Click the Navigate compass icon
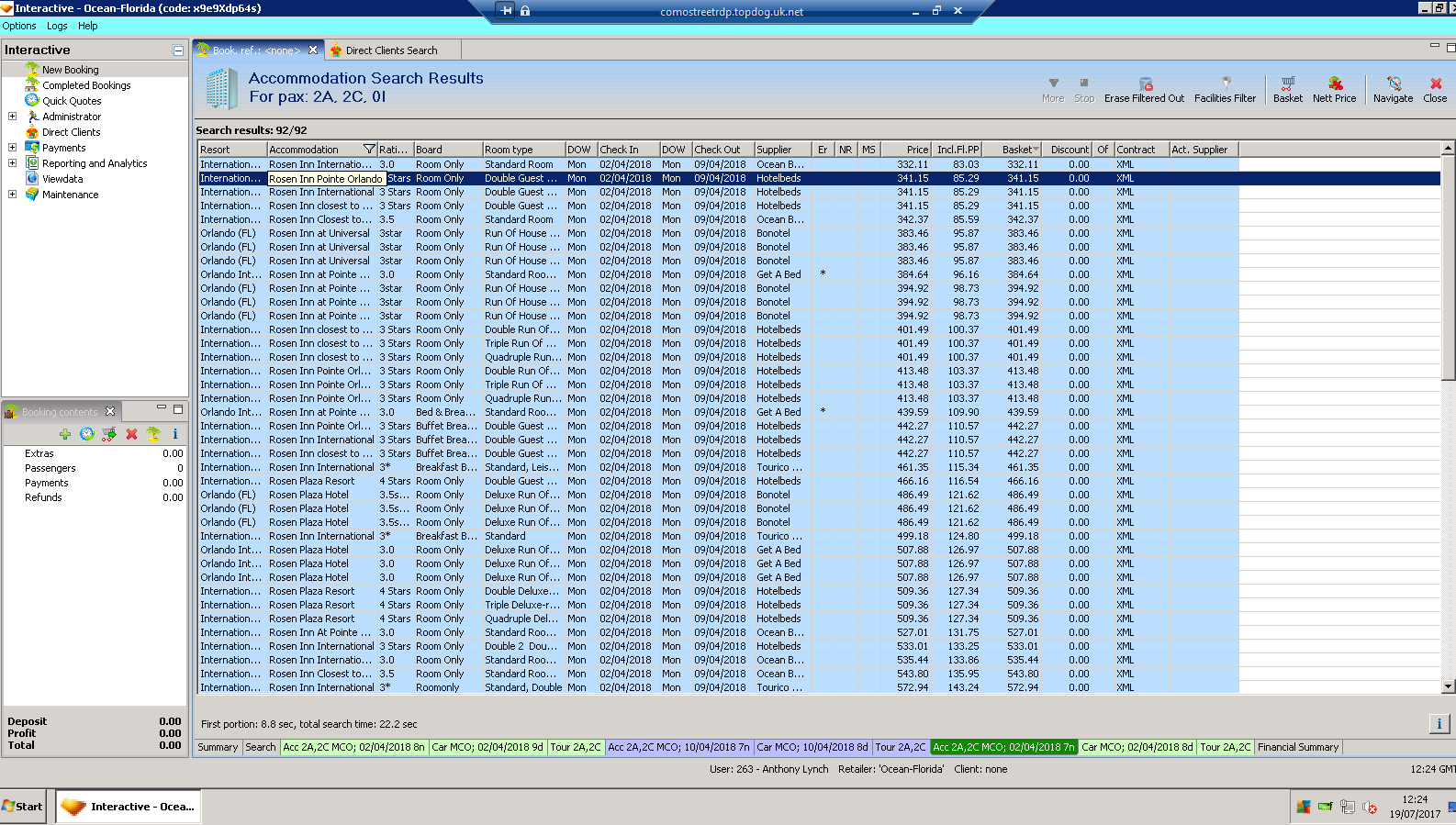1456x825 pixels. 1393,89
